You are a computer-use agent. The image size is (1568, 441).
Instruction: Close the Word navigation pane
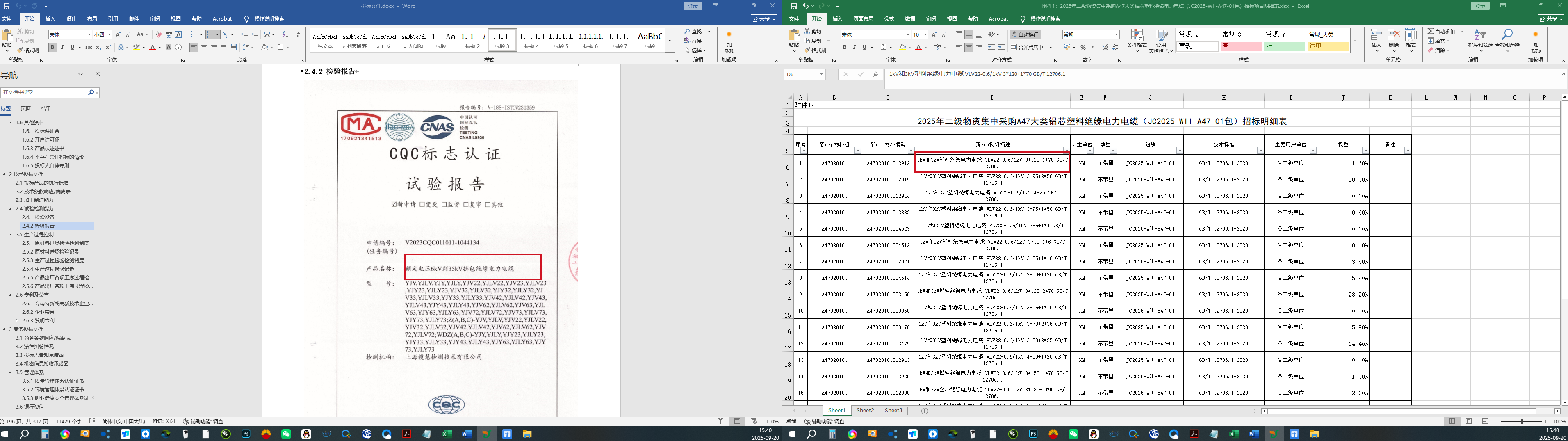[98, 74]
